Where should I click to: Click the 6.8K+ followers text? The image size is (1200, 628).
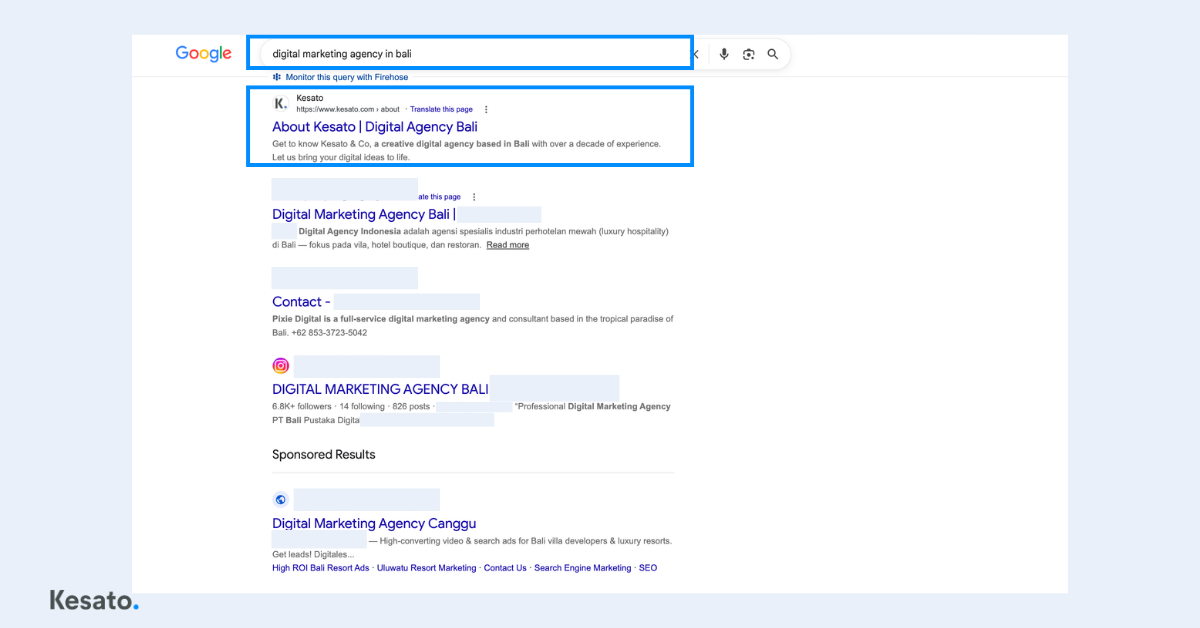[x=301, y=407]
